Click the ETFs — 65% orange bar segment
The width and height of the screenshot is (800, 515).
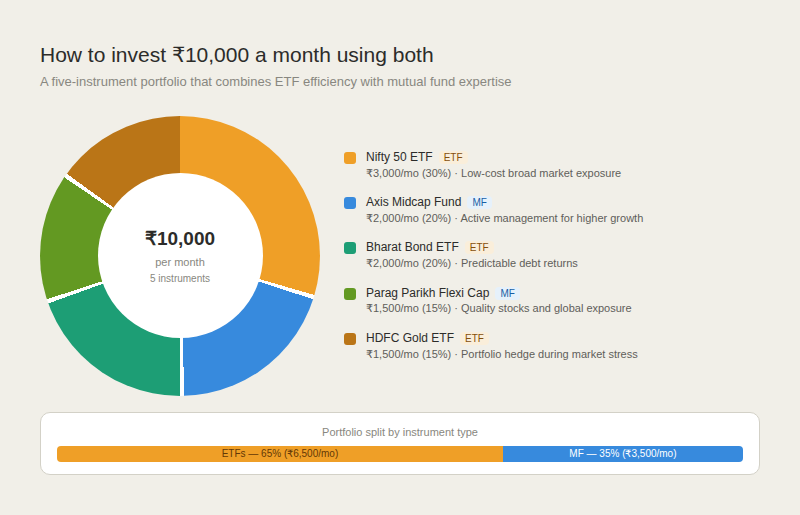click(280, 454)
